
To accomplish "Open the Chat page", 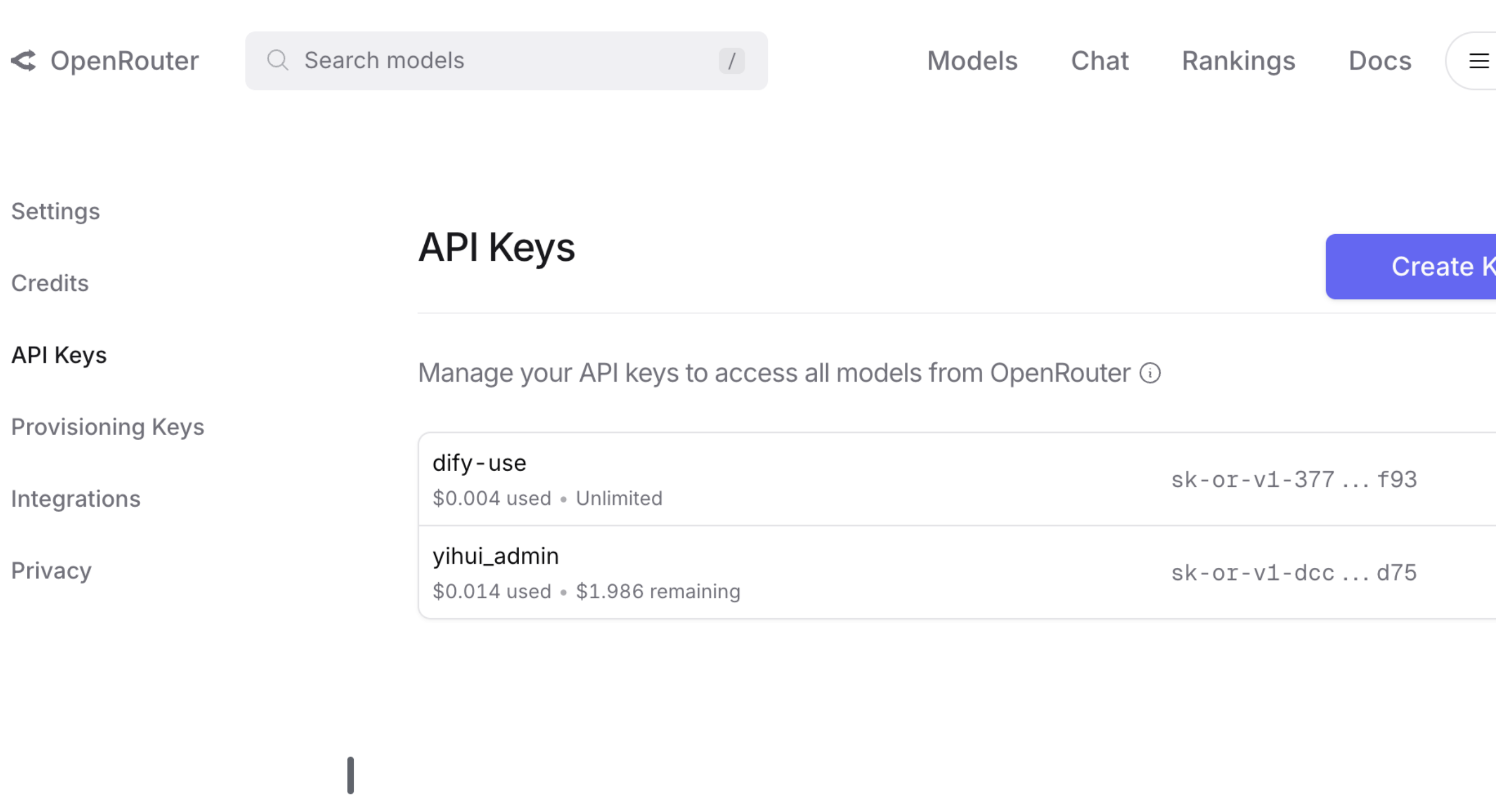I will pos(1100,61).
